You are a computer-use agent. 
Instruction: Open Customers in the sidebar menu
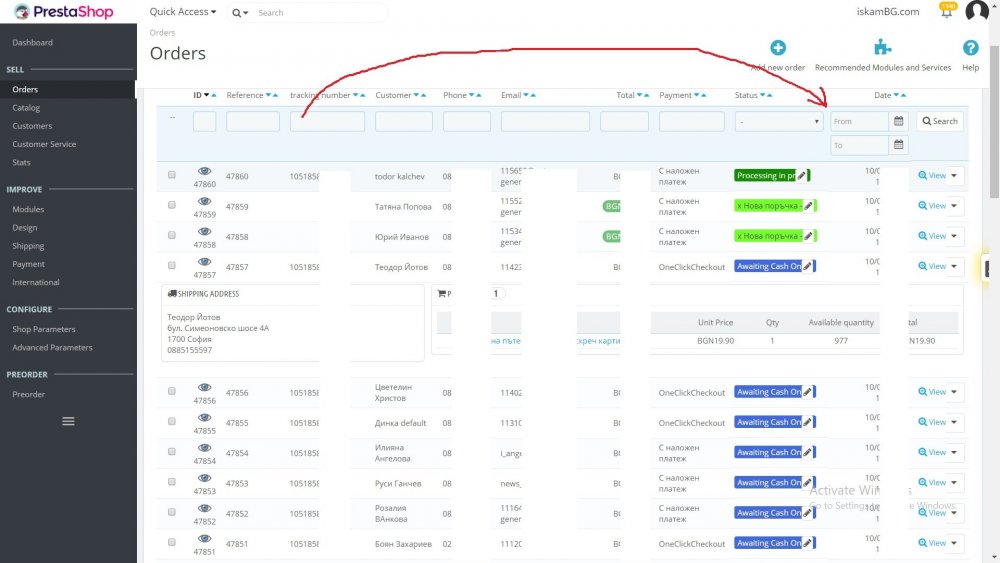coord(32,126)
